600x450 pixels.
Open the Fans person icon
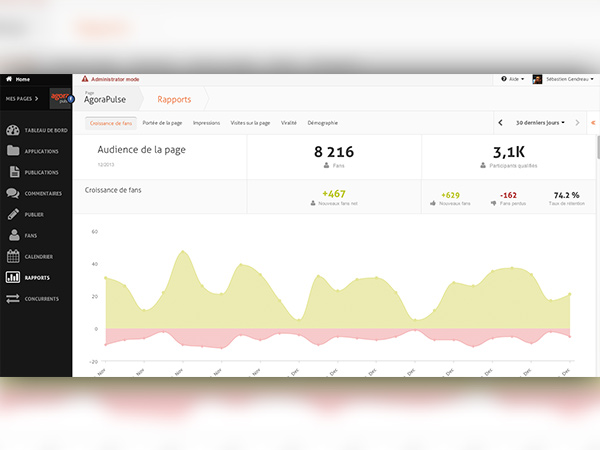coord(13,235)
